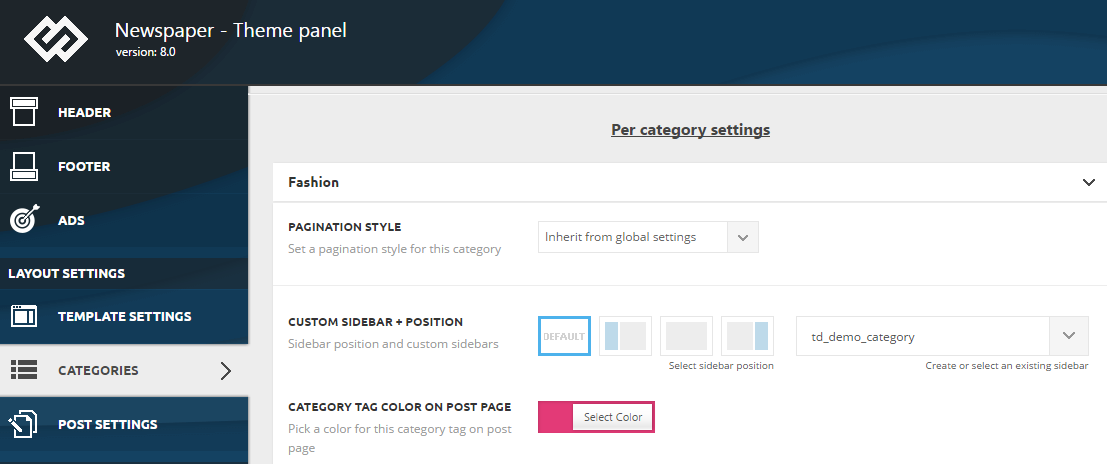The width and height of the screenshot is (1107, 464).
Task: Collapse the Fashion category panel
Action: (x=1088, y=182)
